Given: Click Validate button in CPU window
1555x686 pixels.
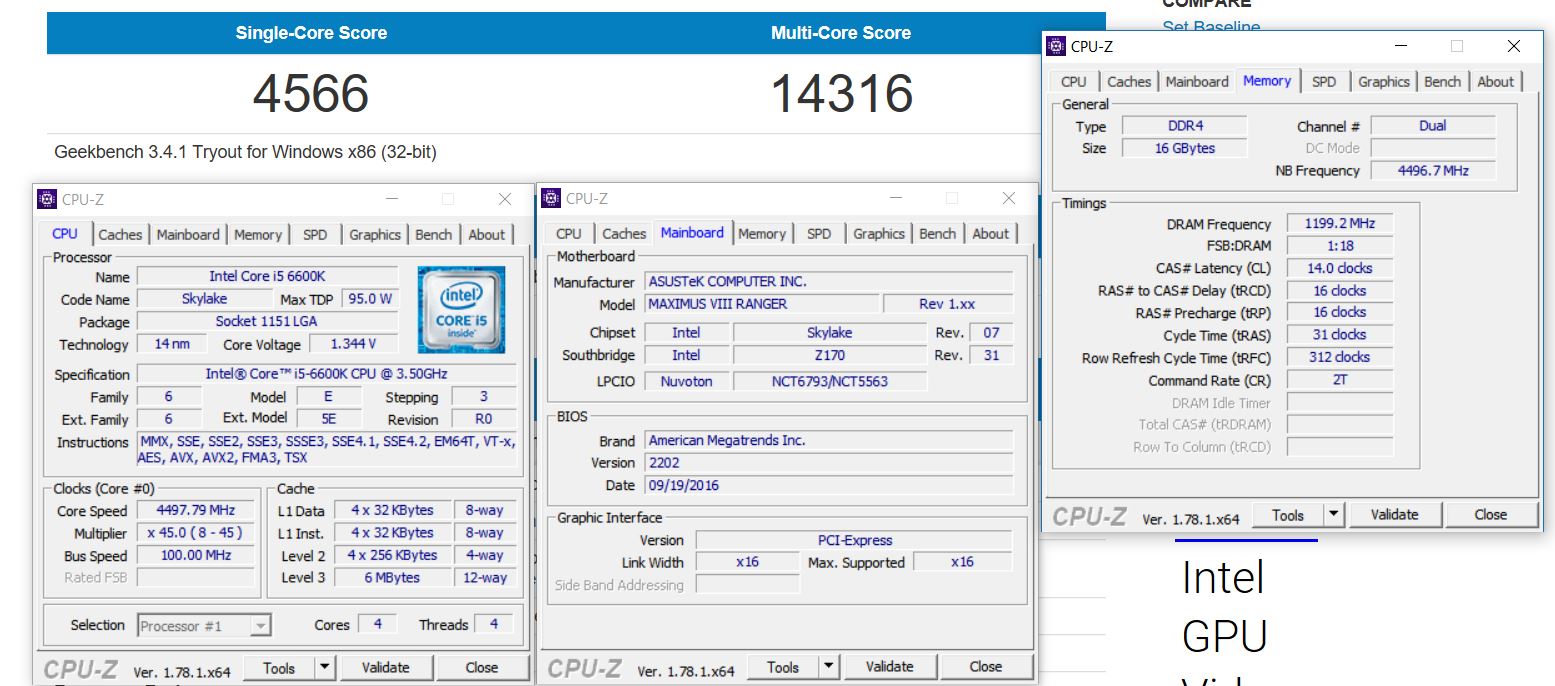Looking at the screenshot, I should (x=386, y=668).
